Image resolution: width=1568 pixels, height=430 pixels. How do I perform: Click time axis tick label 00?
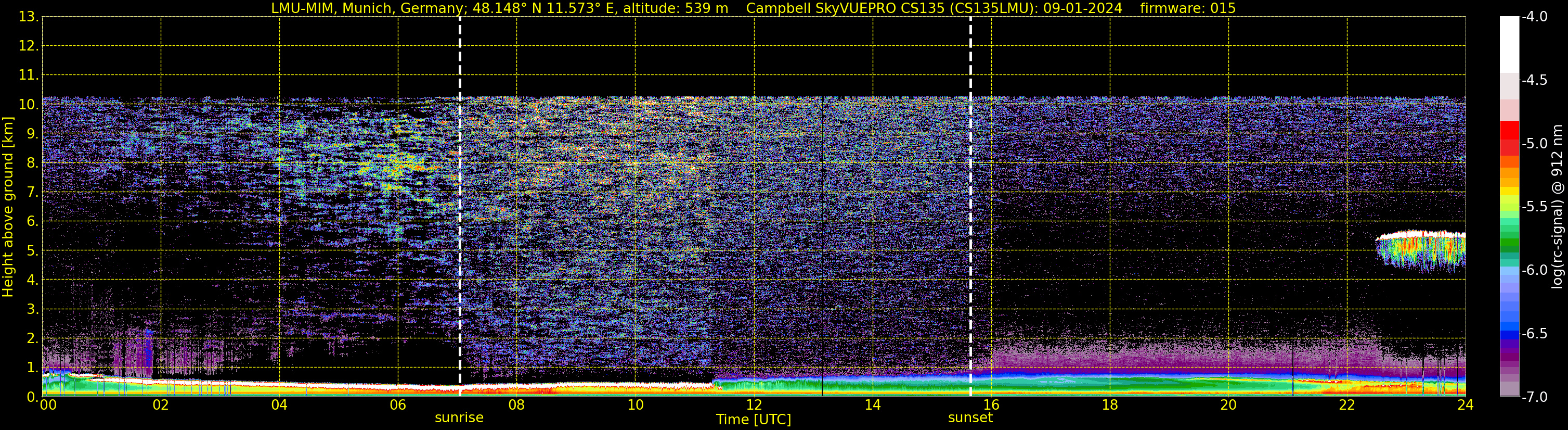coord(48,405)
